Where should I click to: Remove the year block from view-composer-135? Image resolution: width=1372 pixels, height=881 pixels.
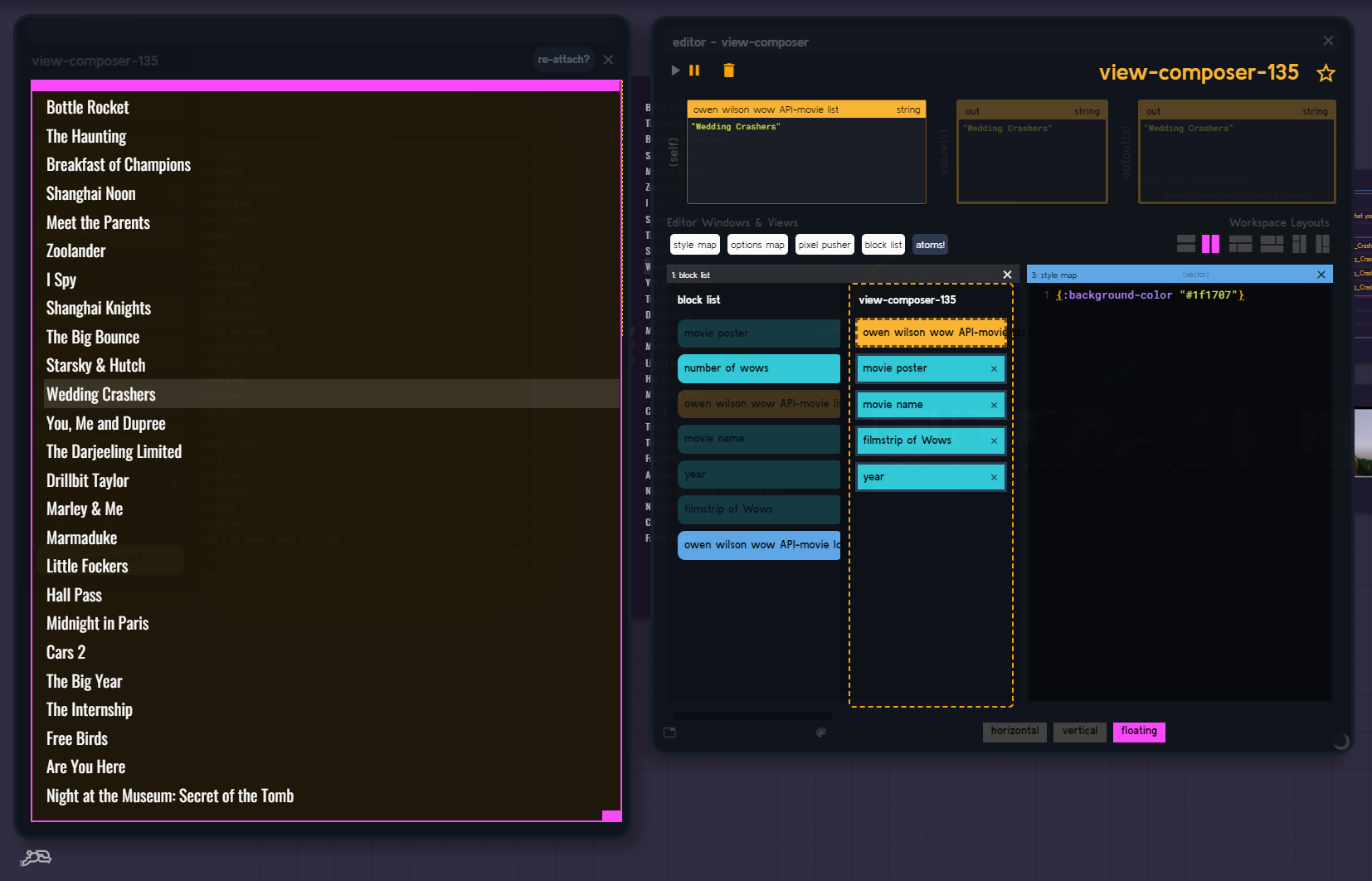[x=994, y=477]
